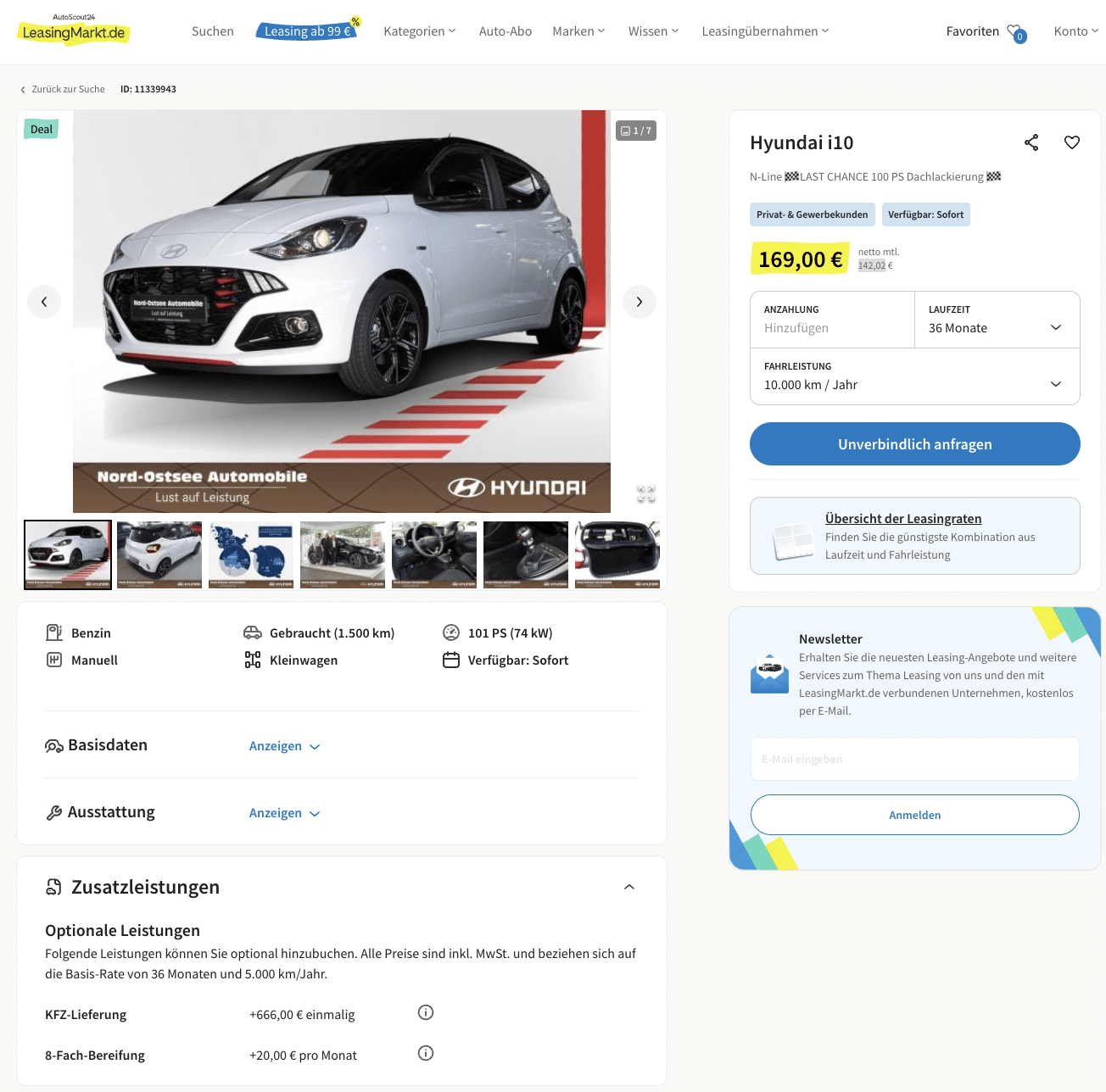Click the Hyundai i10 title
This screenshot has height=1092, width=1106.
pos(802,142)
